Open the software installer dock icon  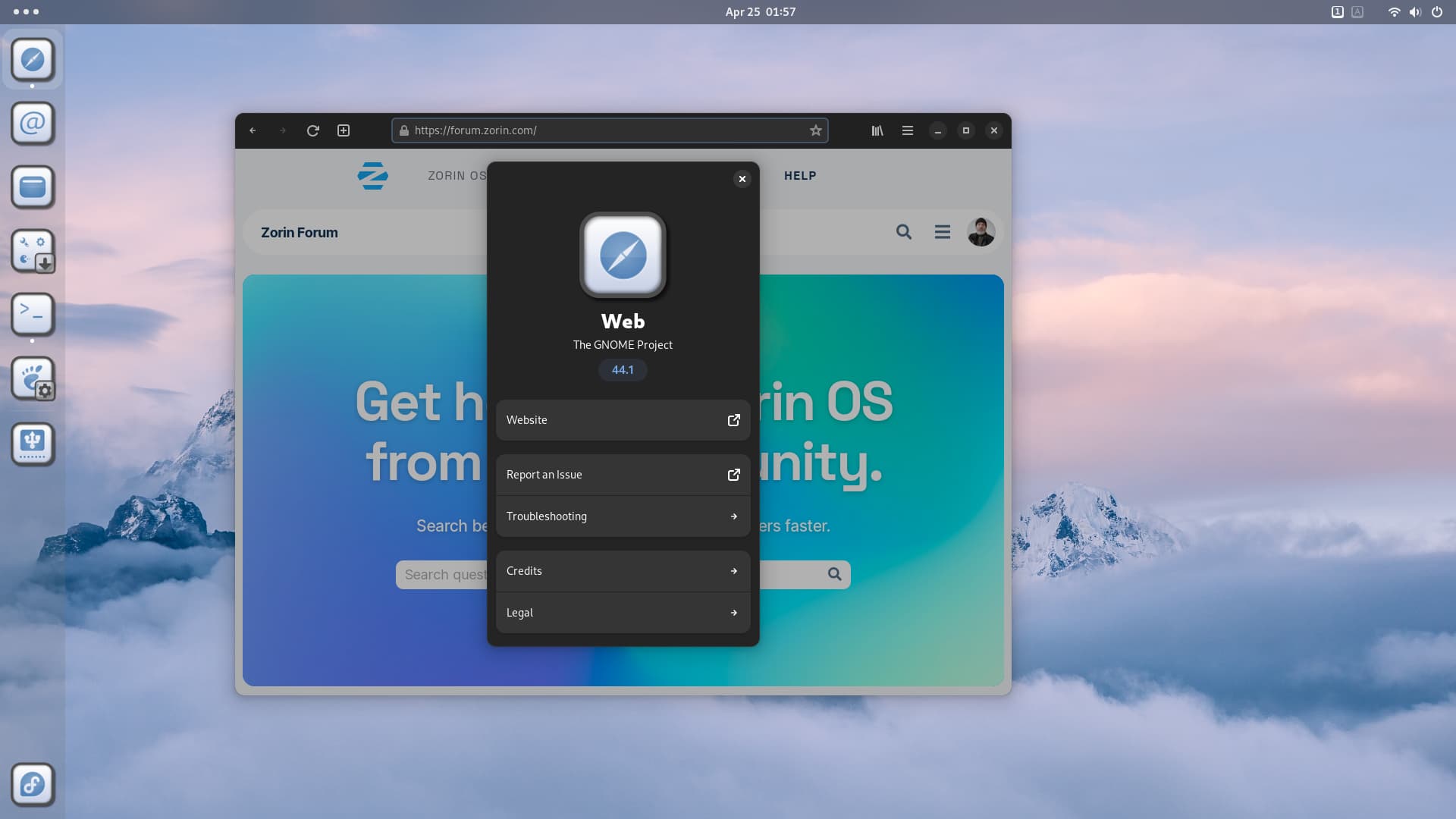(33, 251)
